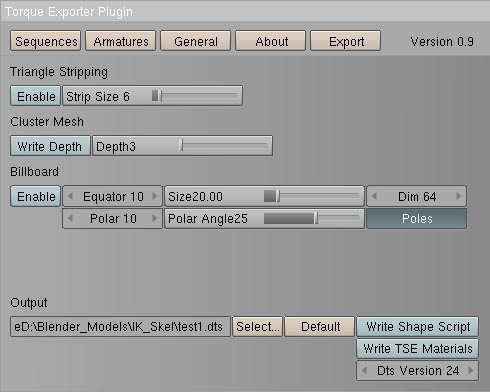The height and width of the screenshot is (392, 490).
Task: Click the Select... button
Action: [x=257, y=327]
